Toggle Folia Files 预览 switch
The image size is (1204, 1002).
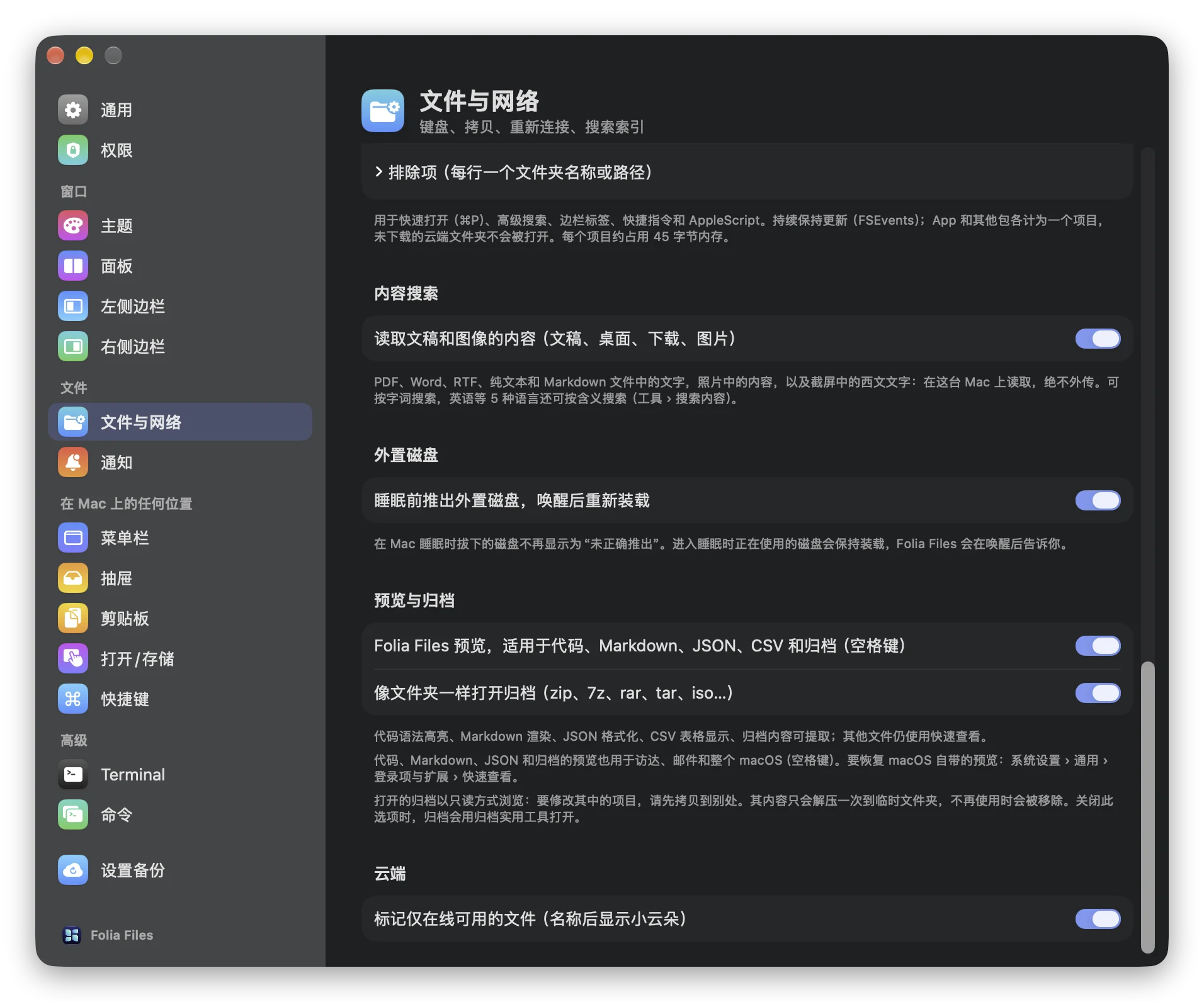[1098, 646]
